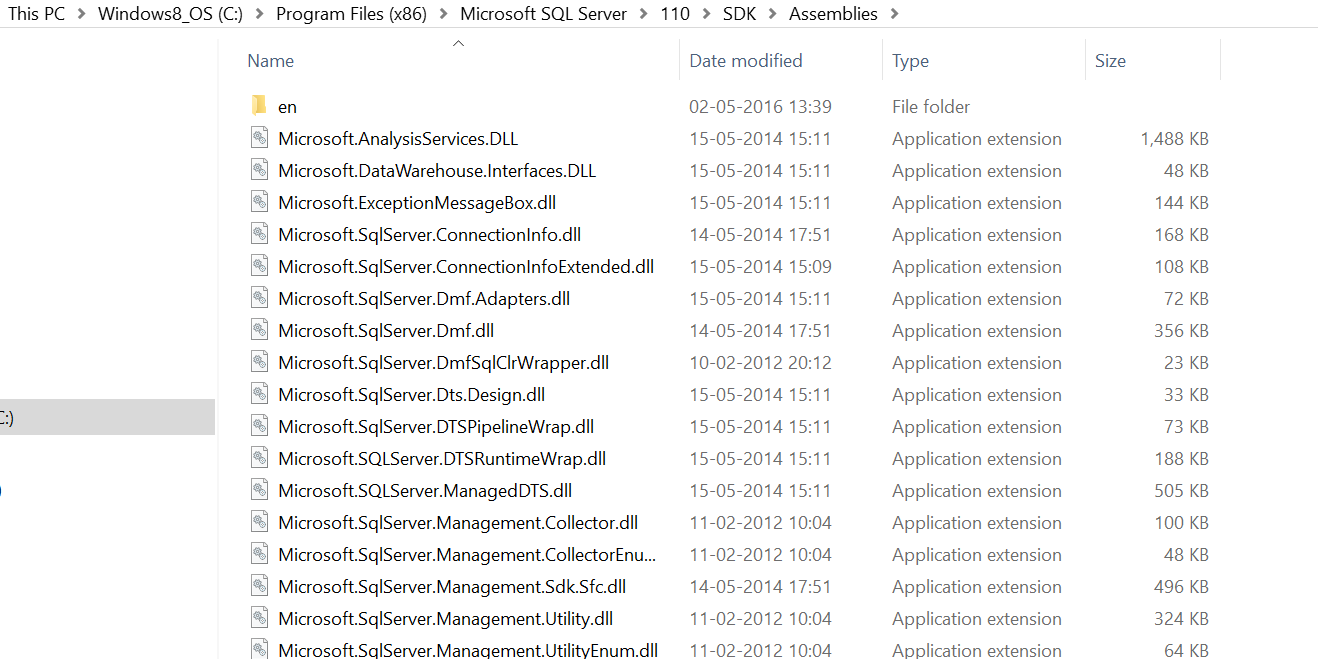Select Microsoft.DataWarehouse.Interfaces.DLL file name
1318x659 pixels.
pos(437,171)
